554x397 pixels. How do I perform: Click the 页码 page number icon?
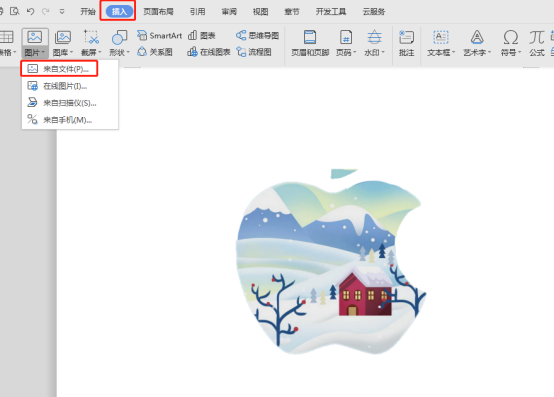coord(346,37)
